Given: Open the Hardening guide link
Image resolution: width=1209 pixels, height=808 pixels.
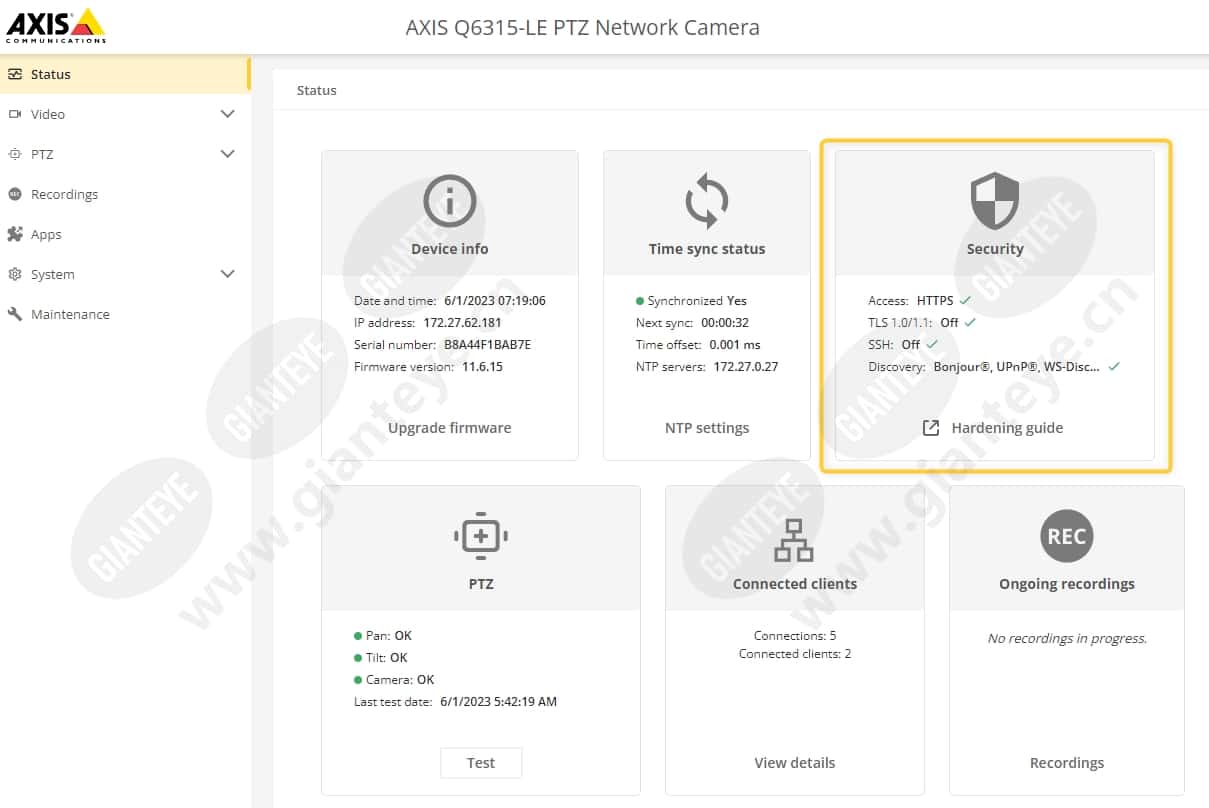Looking at the screenshot, I should [1007, 428].
